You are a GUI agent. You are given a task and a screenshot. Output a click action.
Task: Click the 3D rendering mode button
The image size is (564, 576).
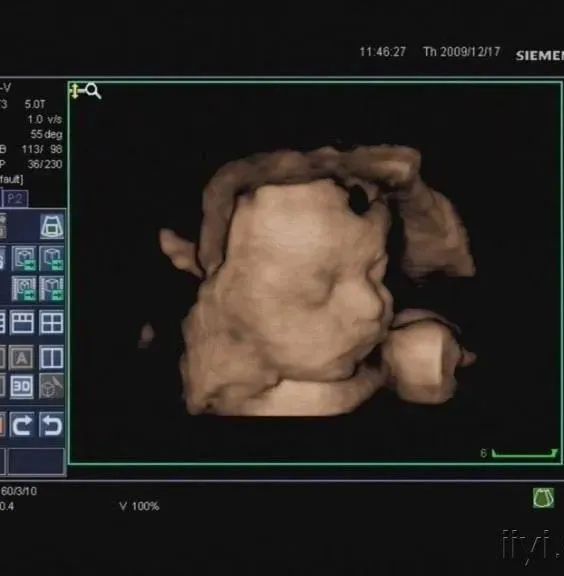tap(22, 386)
